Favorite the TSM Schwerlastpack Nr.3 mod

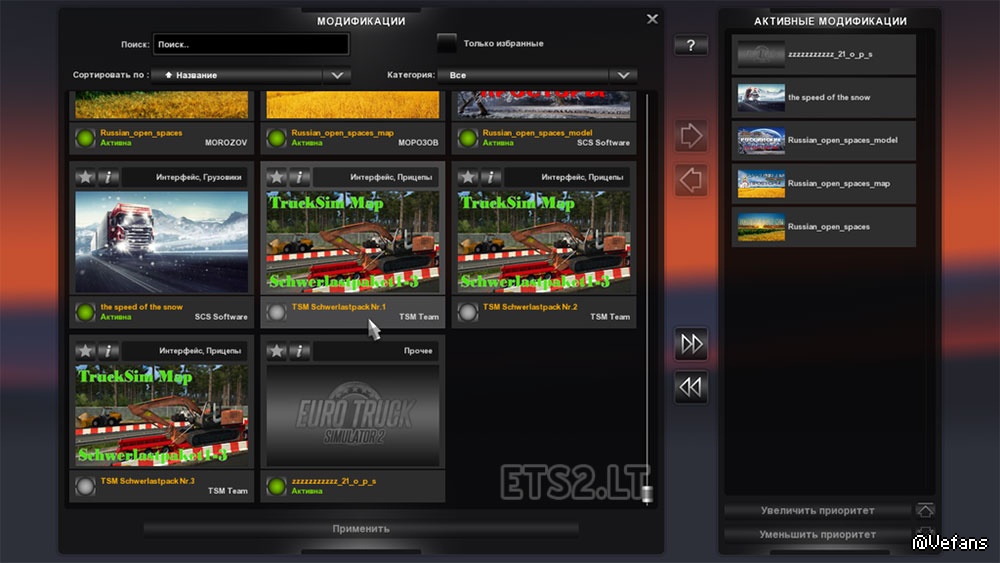click(x=85, y=351)
